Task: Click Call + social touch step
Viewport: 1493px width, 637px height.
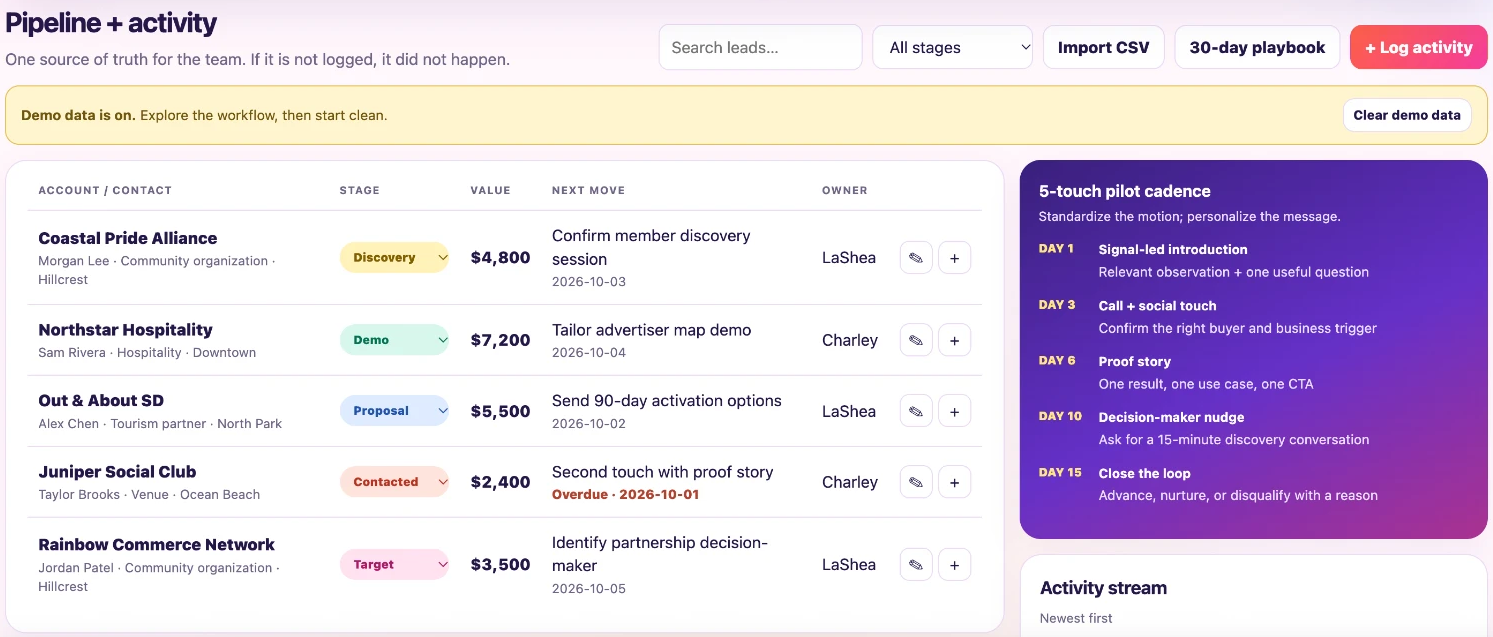Action: click(x=1158, y=306)
